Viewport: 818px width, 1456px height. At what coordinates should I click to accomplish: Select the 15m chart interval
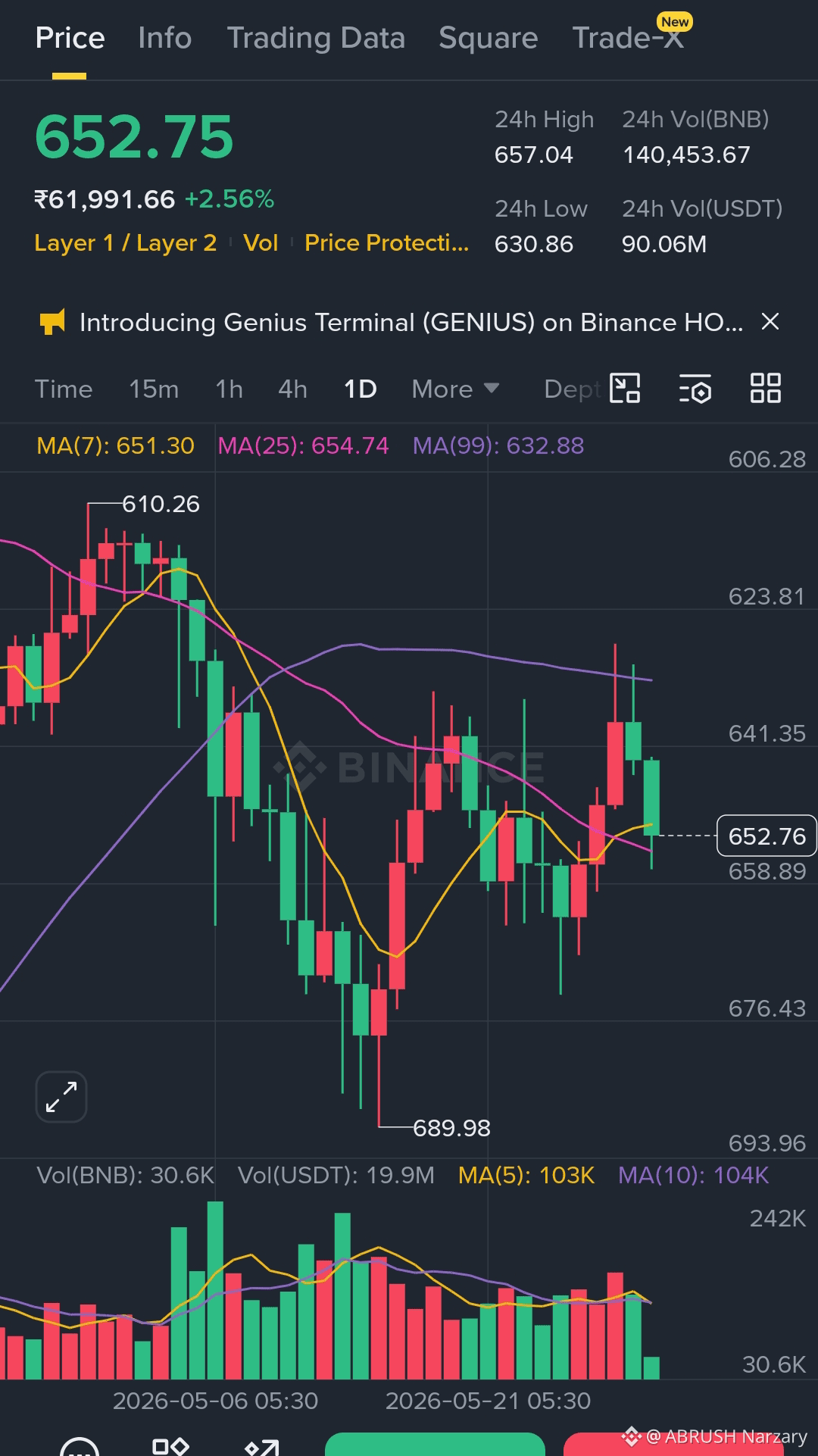pyautogui.click(x=154, y=389)
